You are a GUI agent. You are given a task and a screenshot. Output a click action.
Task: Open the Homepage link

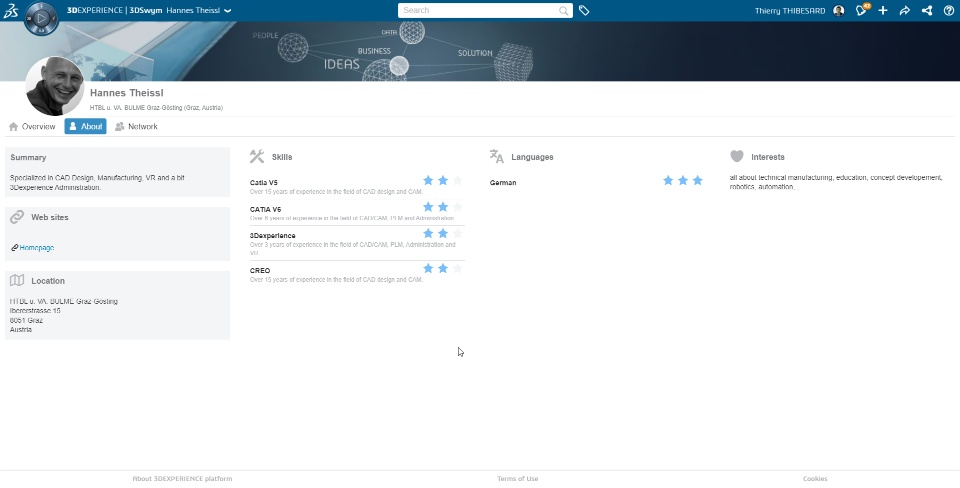37,247
